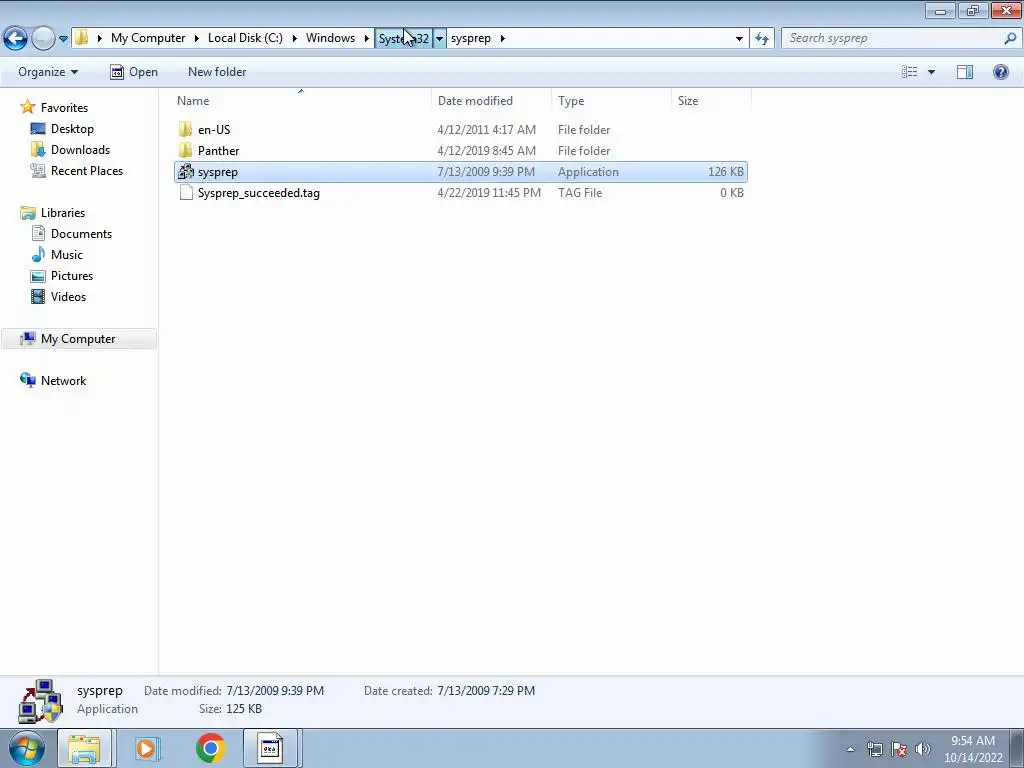Click the network tray icon
Screen dimensions: 1024x768
(874, 749)
